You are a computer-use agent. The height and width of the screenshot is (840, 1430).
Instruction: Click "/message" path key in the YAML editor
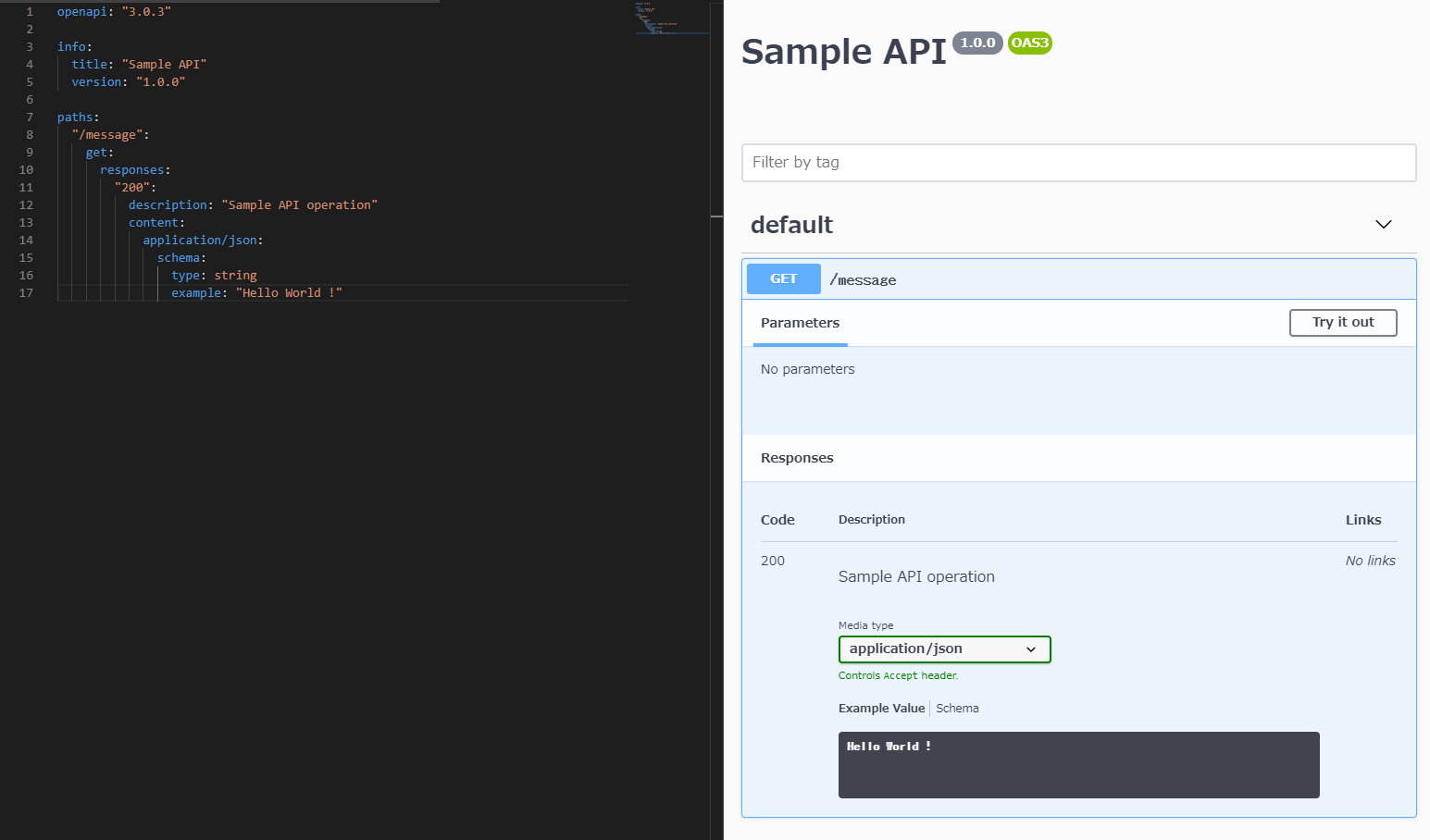[110, 135]
